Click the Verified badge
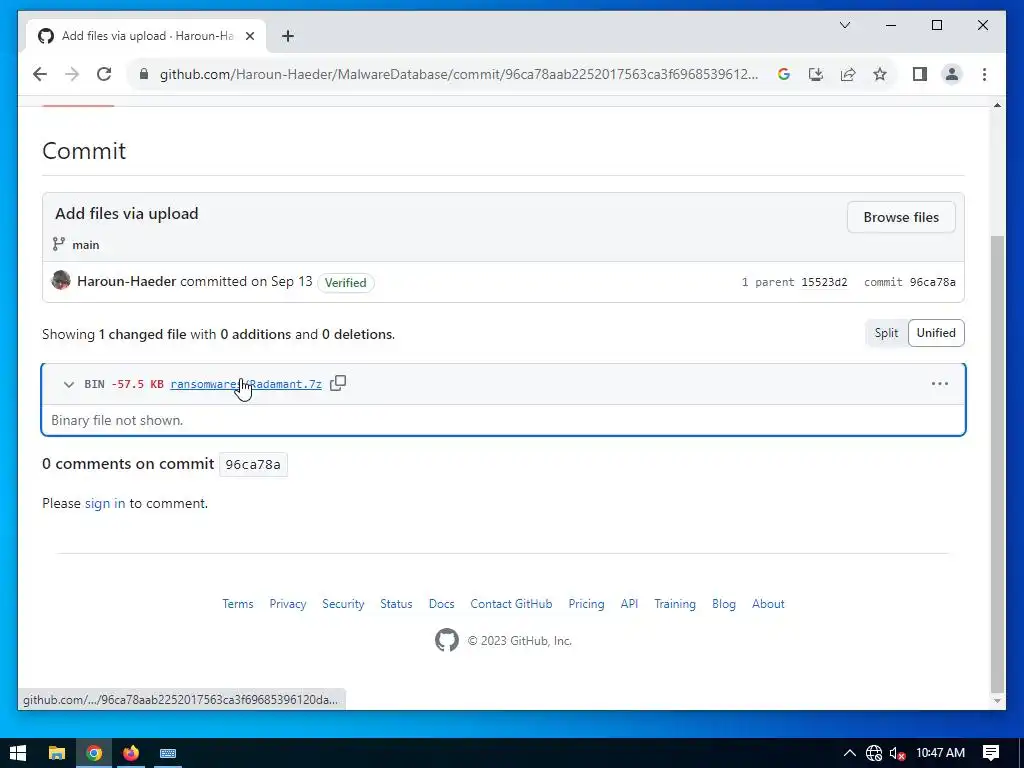Image resolution: width=1024 pixels, height=768 pixels. [345, 283]
